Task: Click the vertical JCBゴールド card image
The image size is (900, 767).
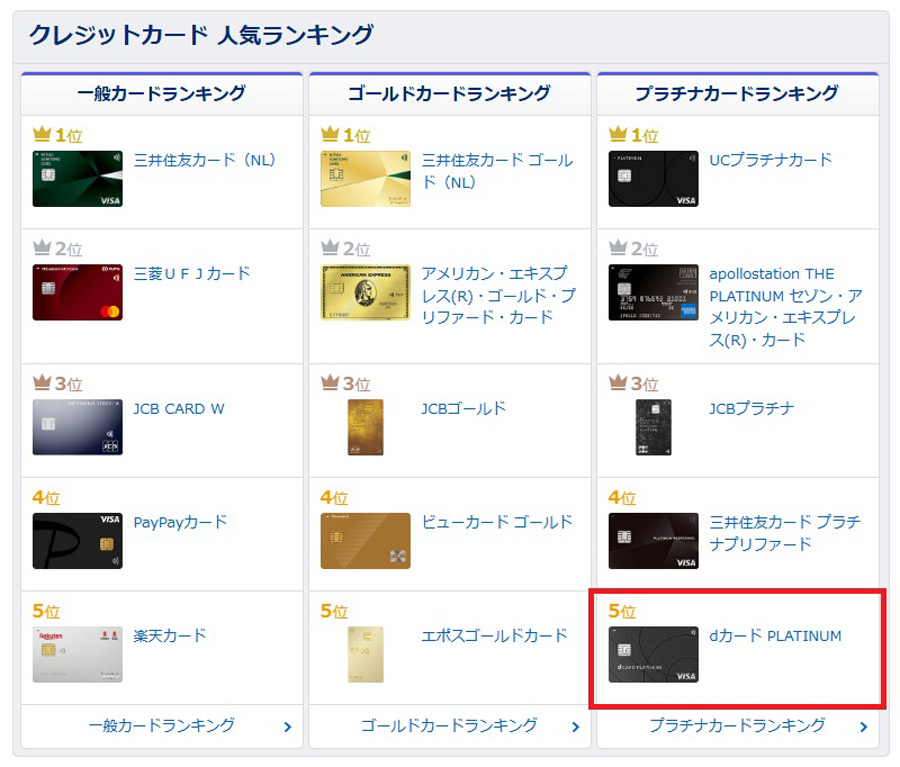Action: [x=366, y=427]
